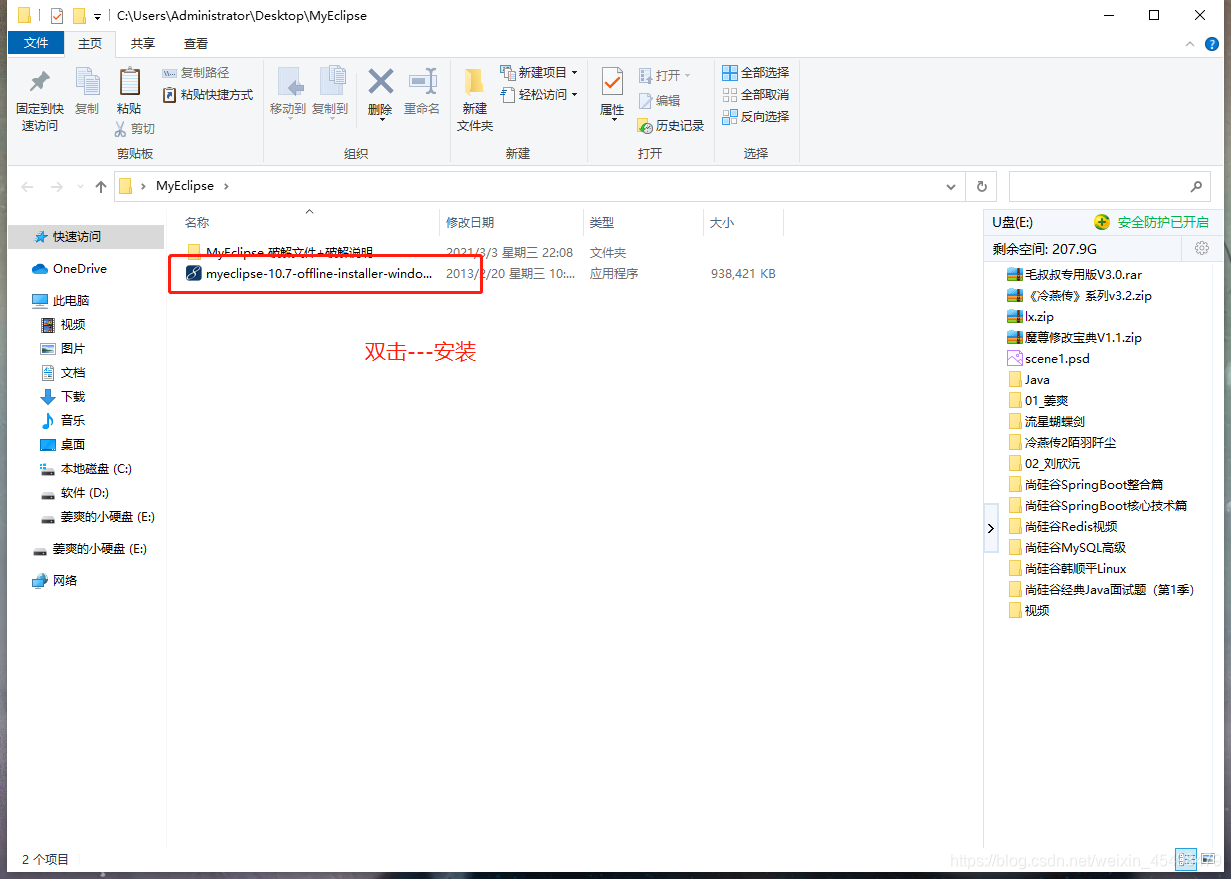
Task: Click the Forward navigation arrow
Action: (56, 187)
